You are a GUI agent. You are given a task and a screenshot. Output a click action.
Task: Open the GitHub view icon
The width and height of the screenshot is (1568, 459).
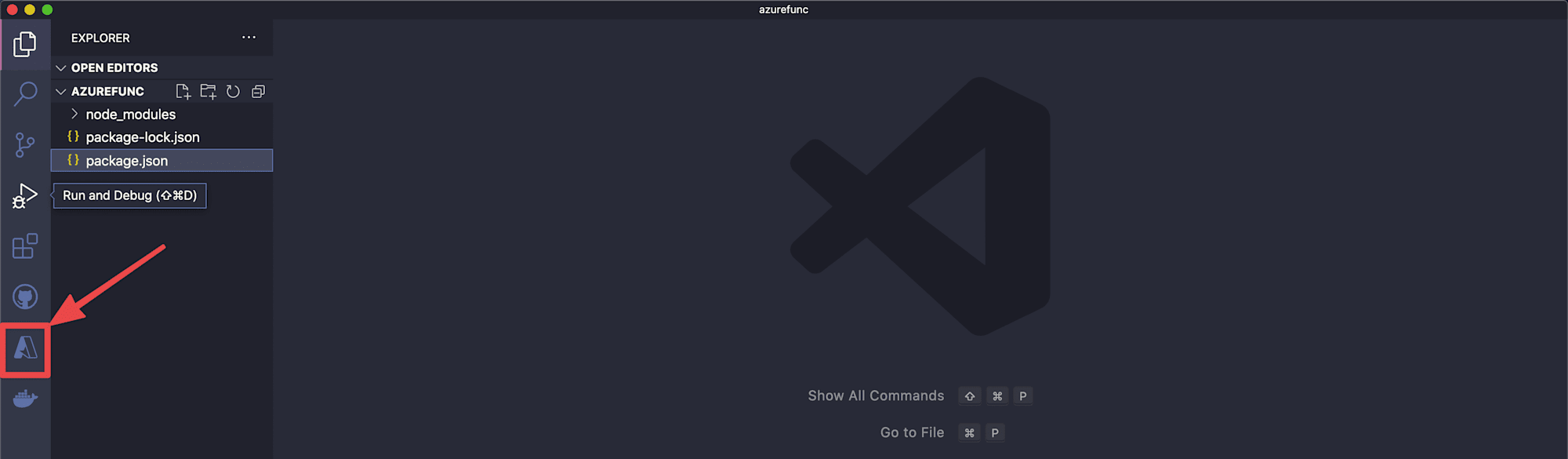tap(25, 297)
